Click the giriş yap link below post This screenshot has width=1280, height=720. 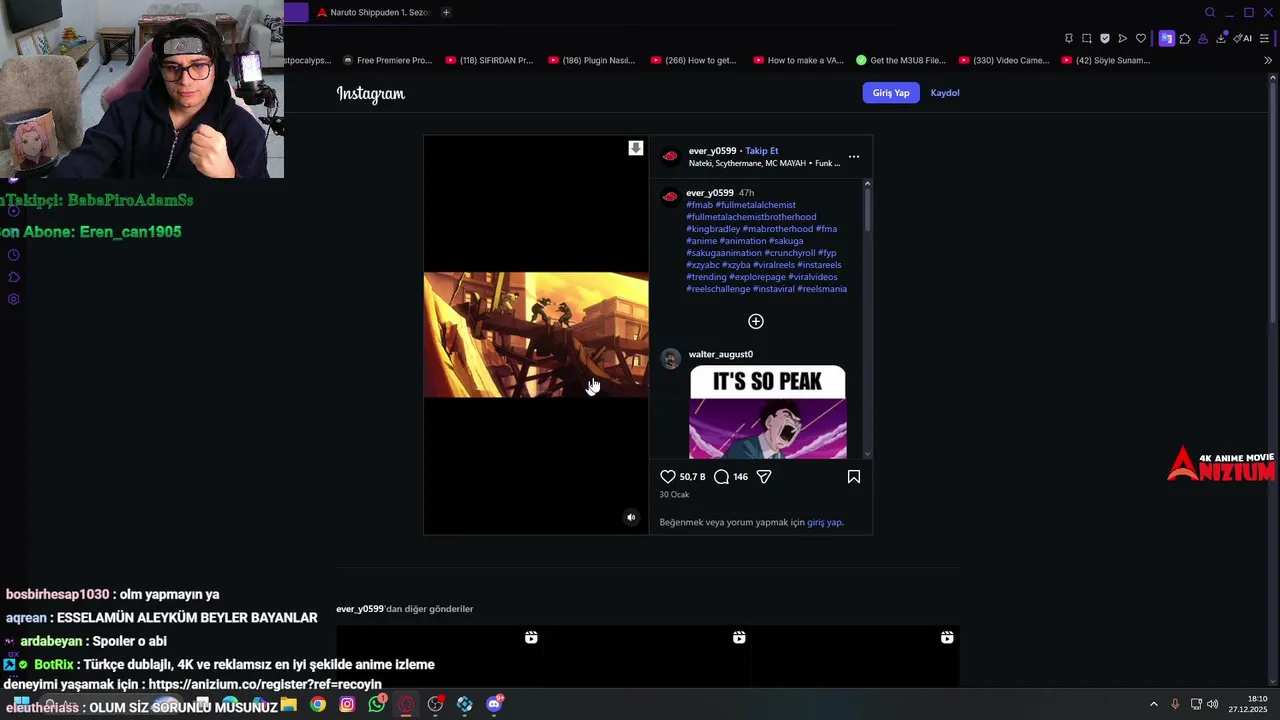click(x=824, y=522)
